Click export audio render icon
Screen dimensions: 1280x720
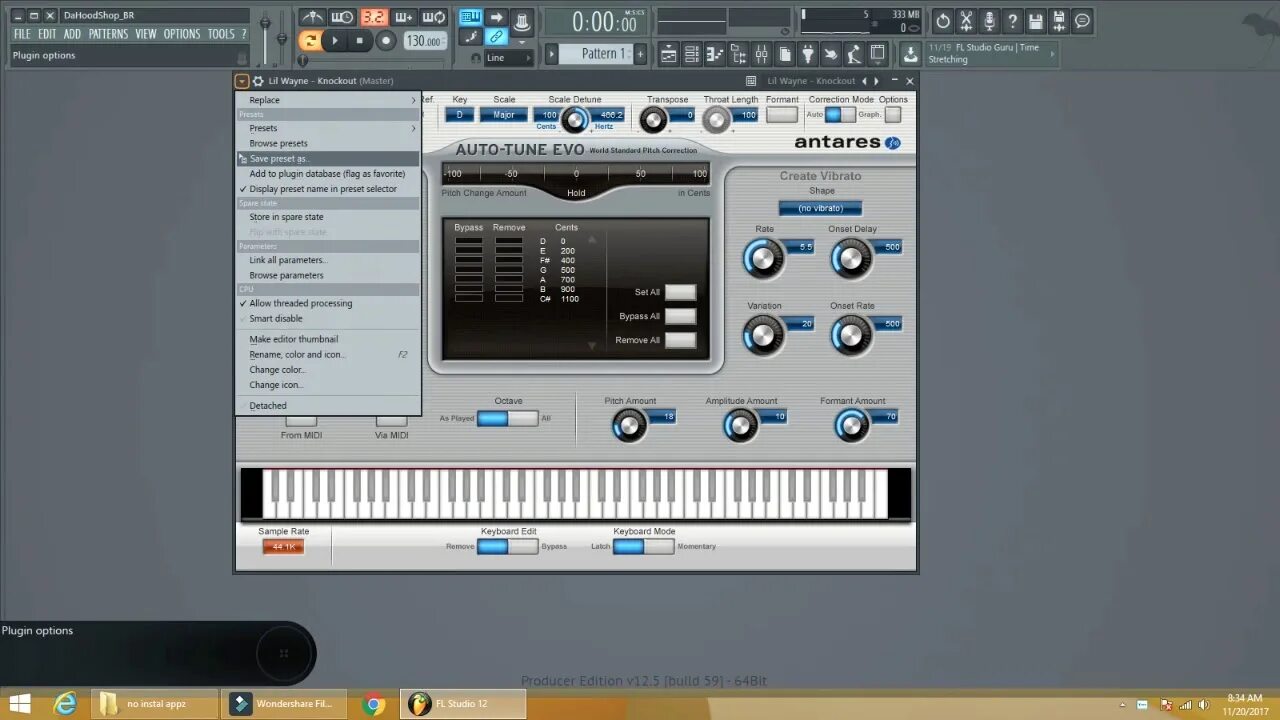pyautogui.click(x=1059, y=20)
